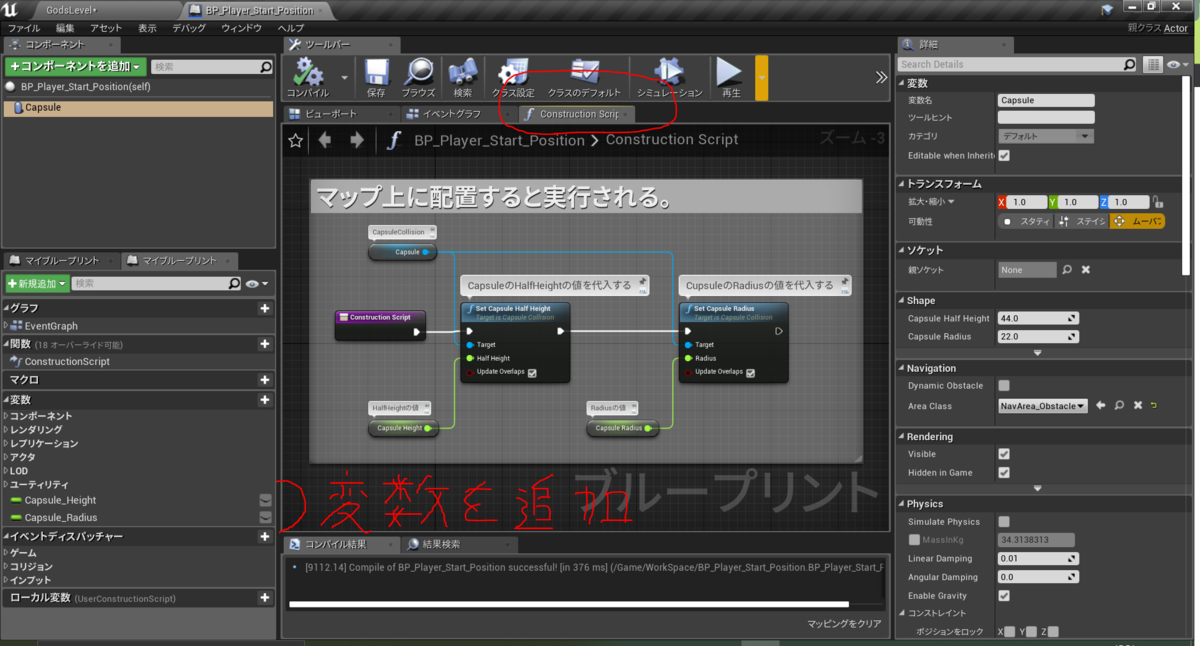The width and height of the screenshot is (1200, 646).
Task: Open the ブラウズ browse icon
Action: point(419,73)
